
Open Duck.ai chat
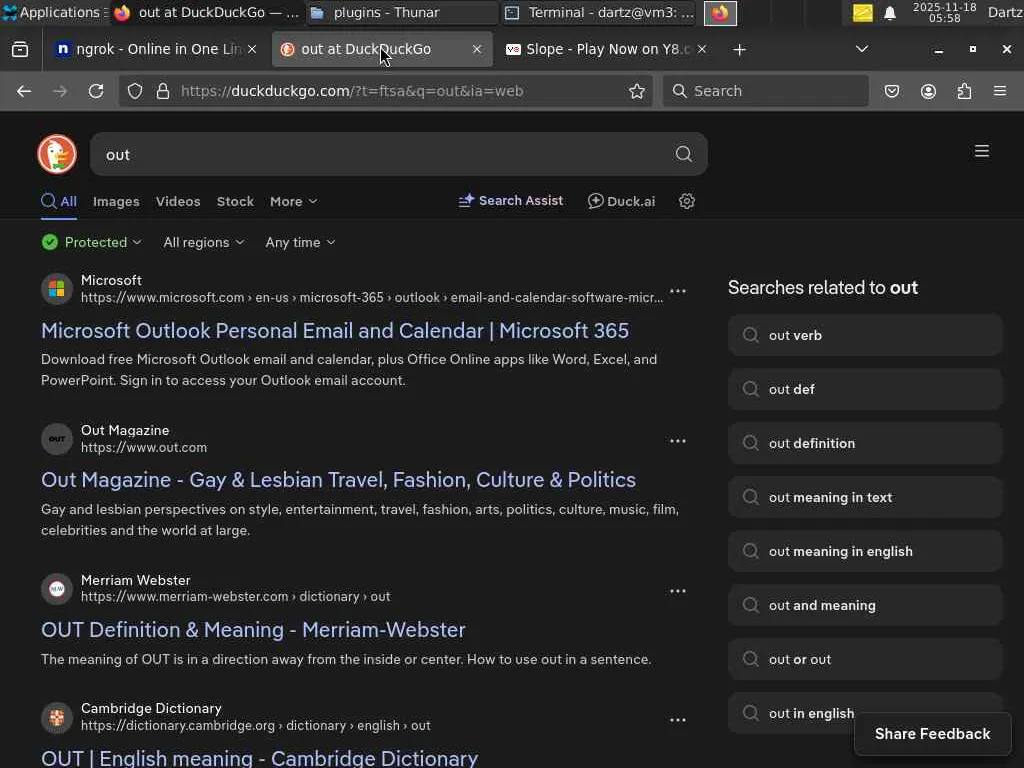point(621,201)
